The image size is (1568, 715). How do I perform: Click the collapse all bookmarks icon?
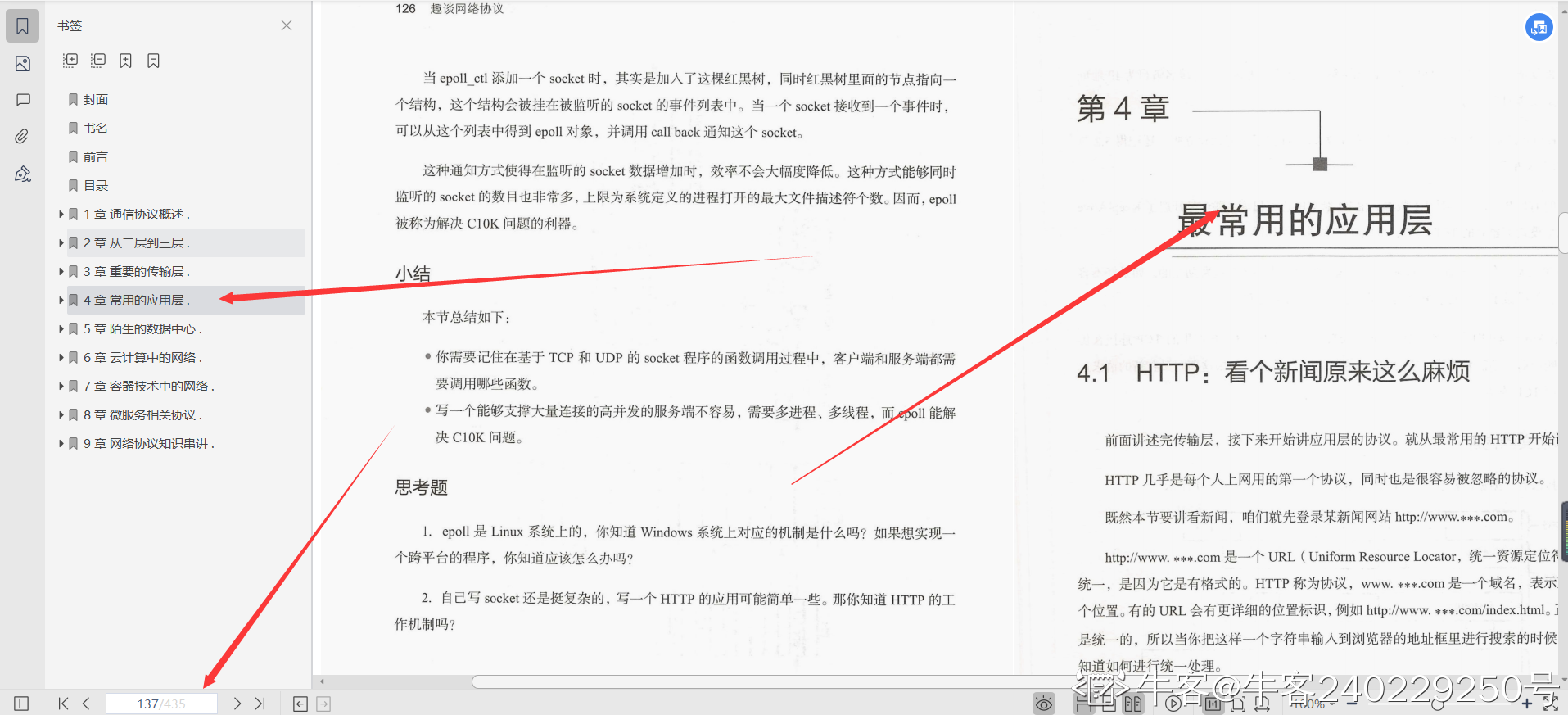click(x=98, y=61)
